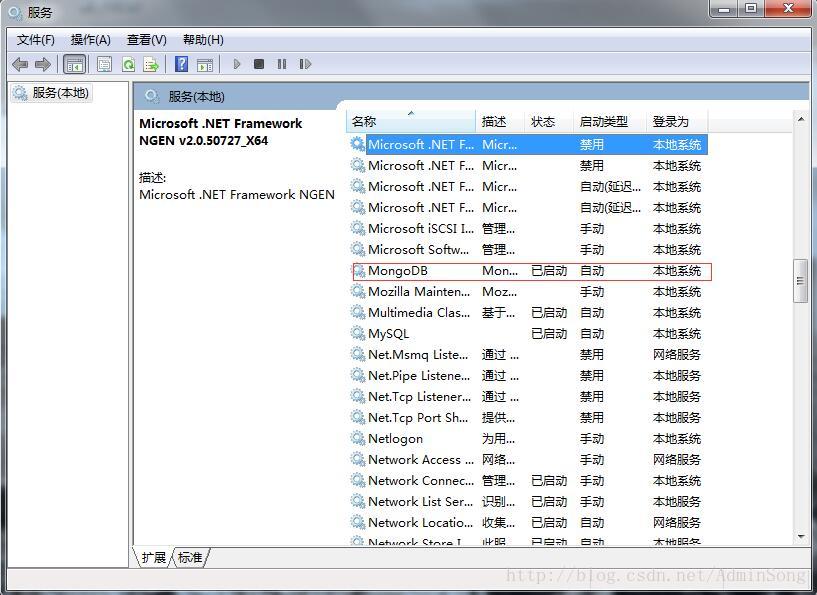
Task: Select the Netlogon service name
Action: tap(395, 439)
